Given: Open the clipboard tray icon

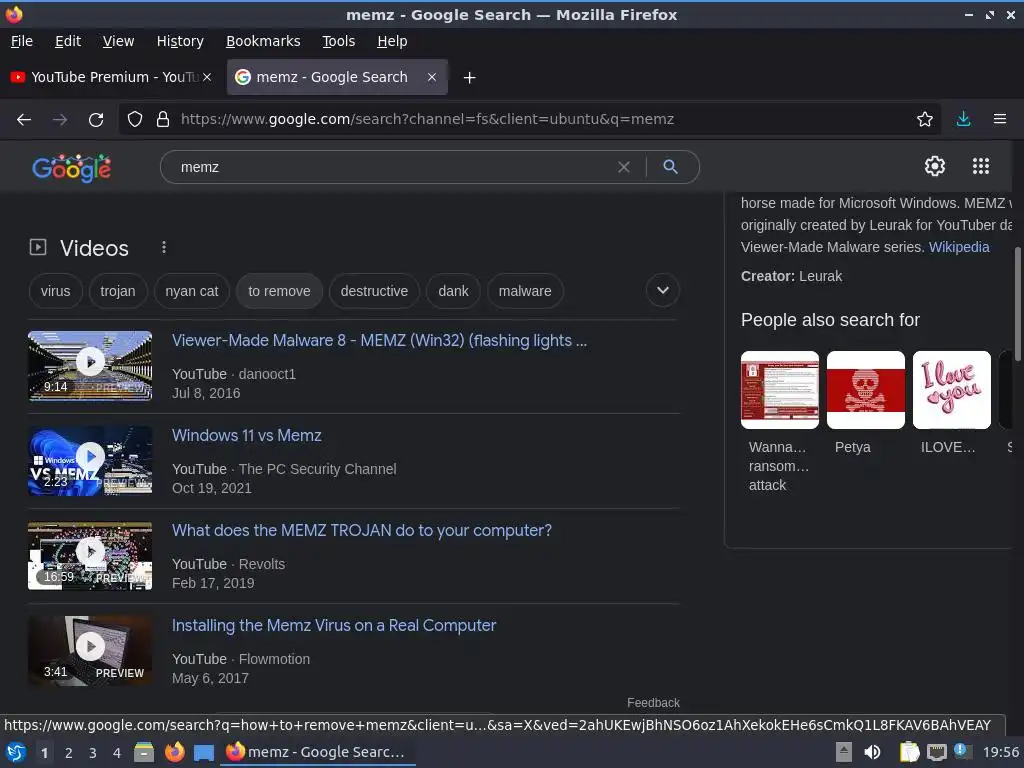Looking at the screenshot, I should pos(909,752).
